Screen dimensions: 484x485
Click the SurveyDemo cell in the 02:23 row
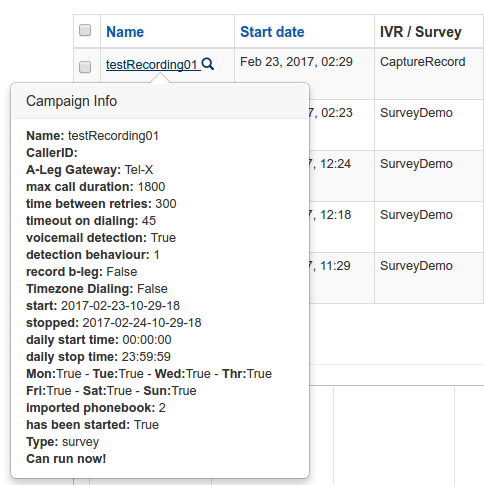pyautogui.click(x=416, y=113)
